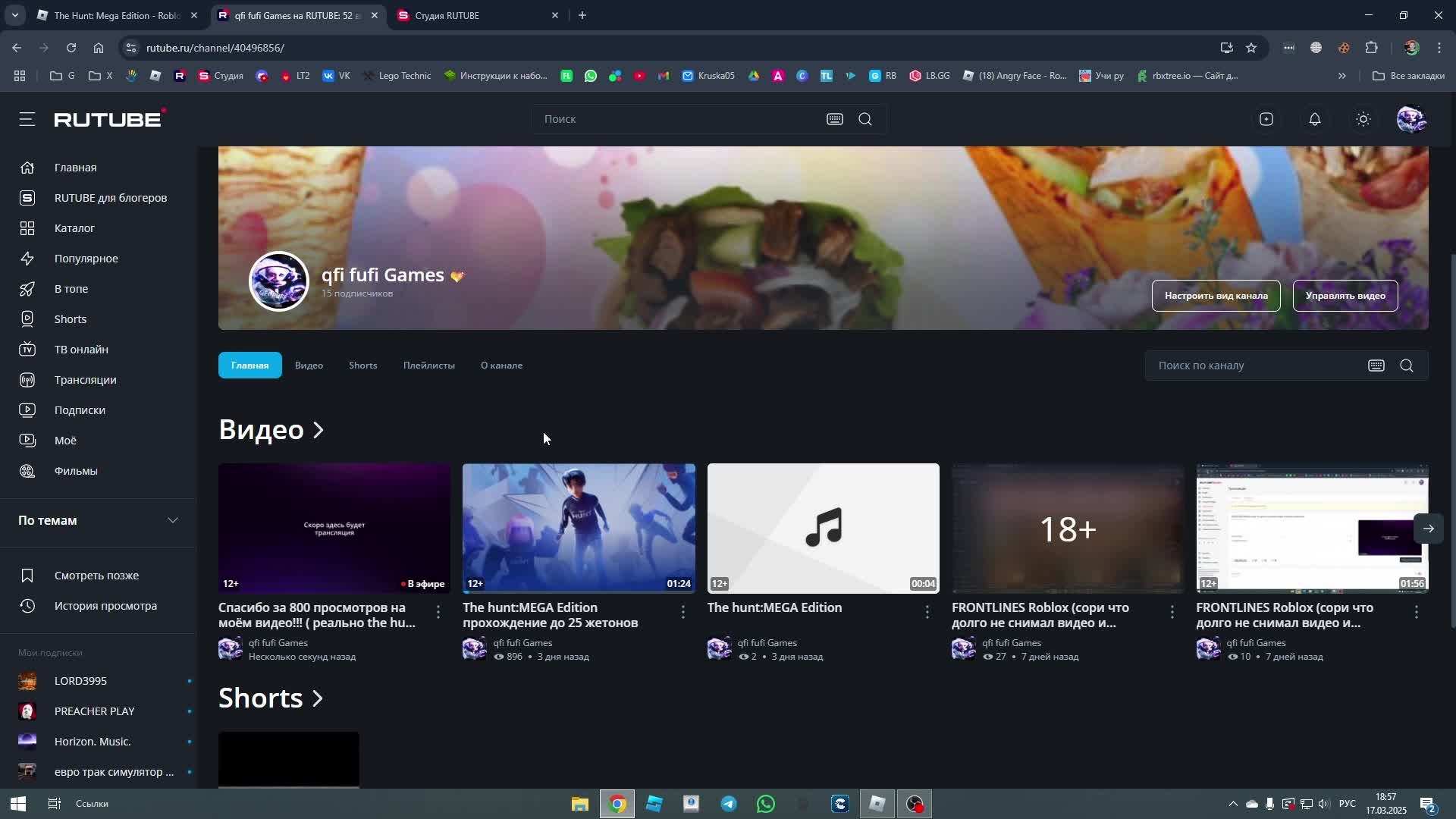Image resolution: width=1456 pixels, height=819 pixels.
Task: Expand the По темам section
Action: (98, 520)
